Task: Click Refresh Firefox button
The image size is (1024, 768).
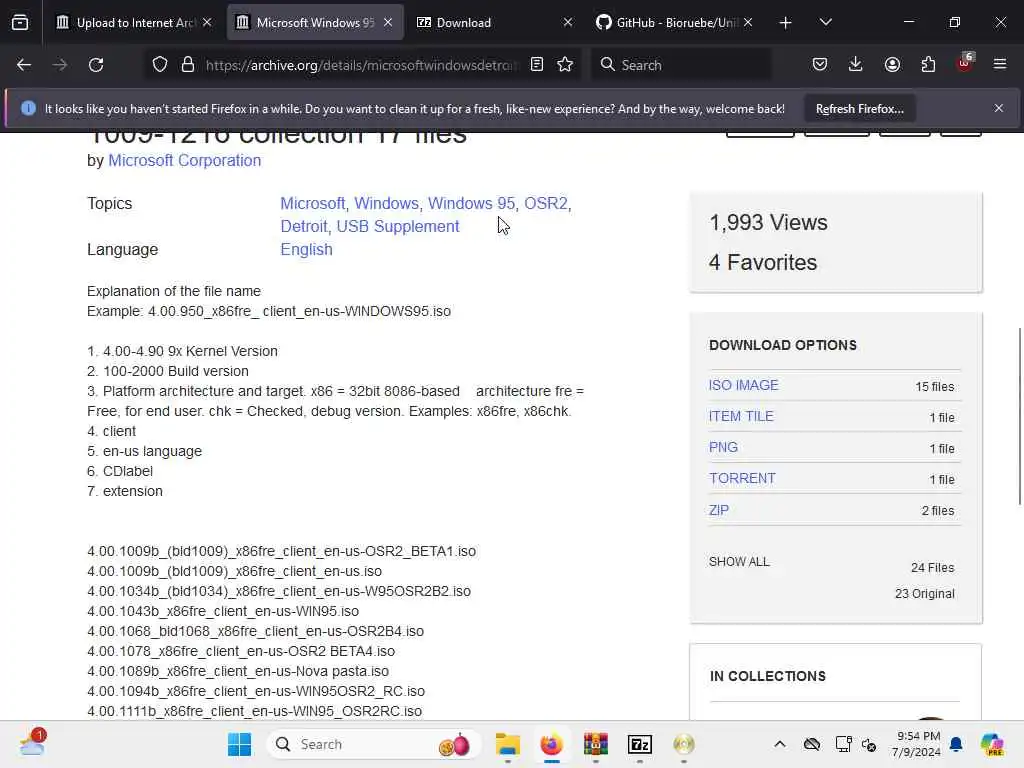Action: 859,109
